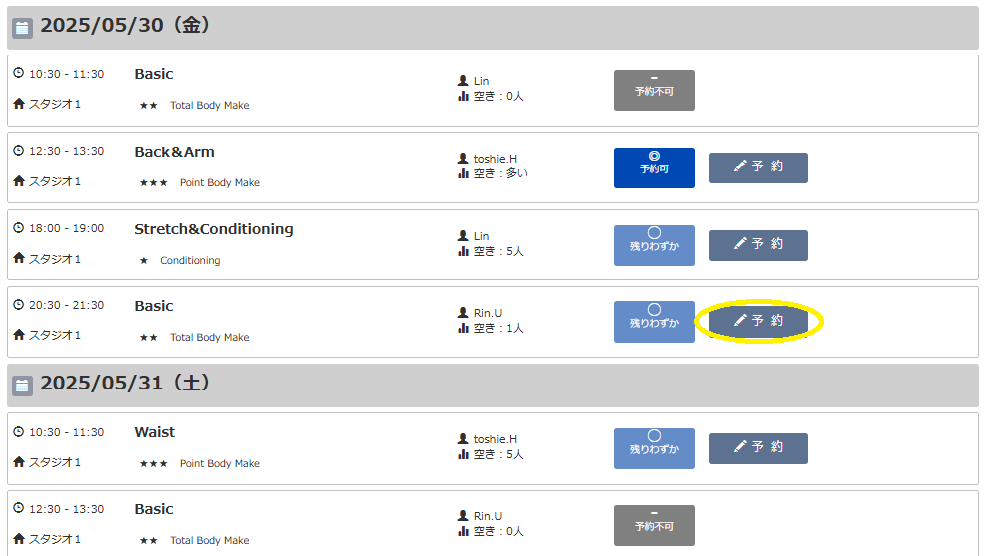
Task: Click calendar icon beside 2025/05/31 header
Action: point(23,385)
